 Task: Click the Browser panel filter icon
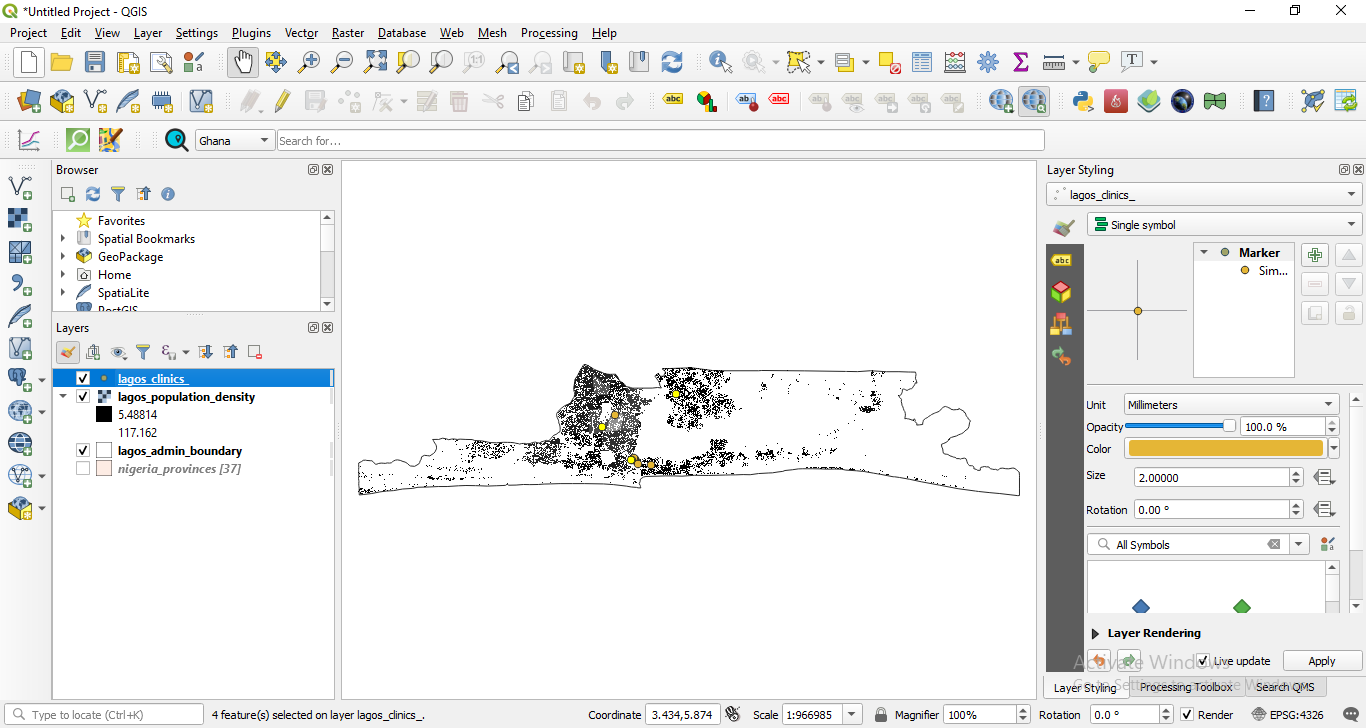coord(118,194)
